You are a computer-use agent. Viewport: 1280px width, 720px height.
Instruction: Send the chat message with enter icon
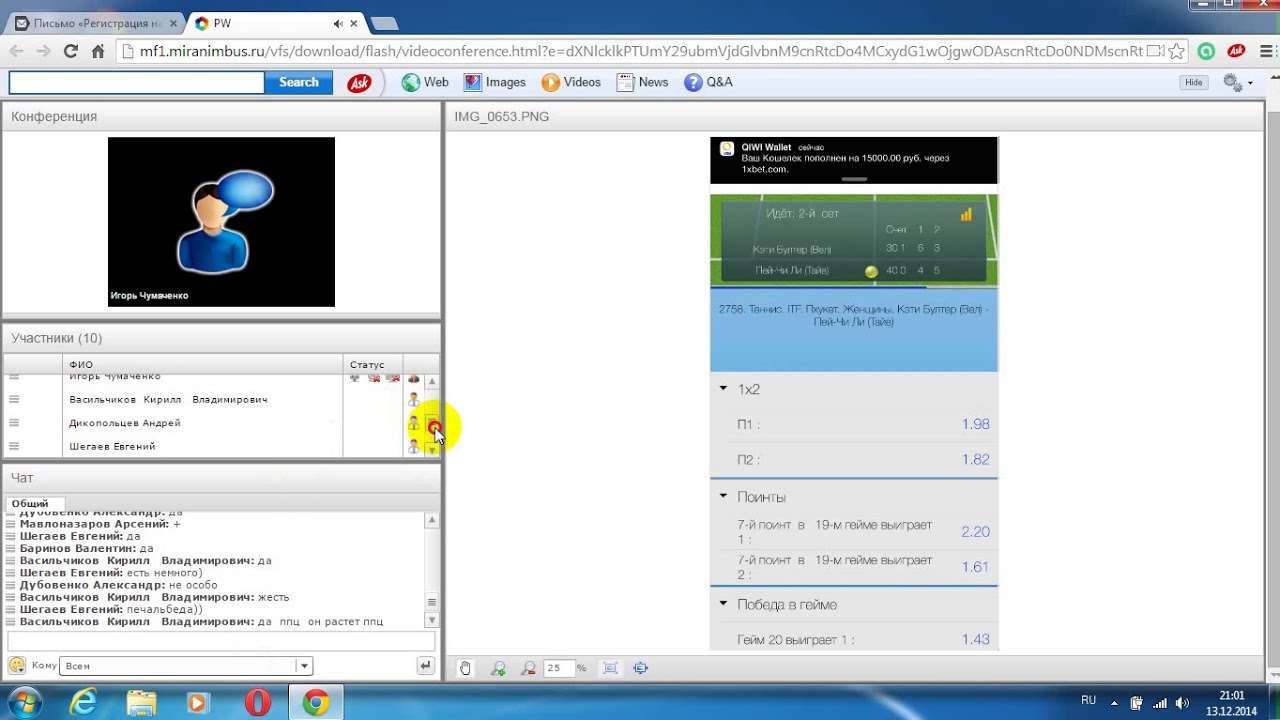click(425, 665)
